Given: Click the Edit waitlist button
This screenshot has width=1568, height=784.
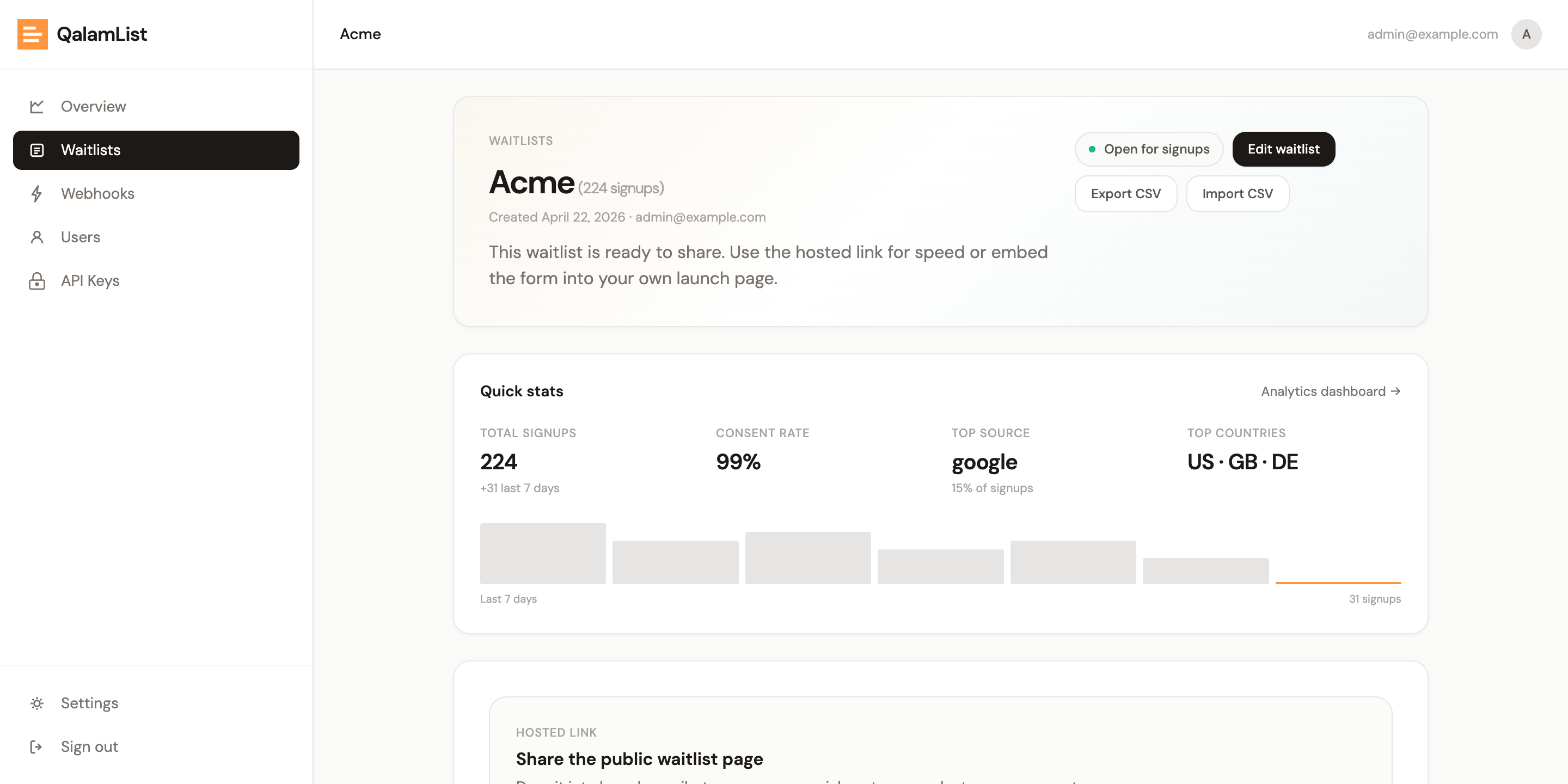Looking at the screenshot, I should (1283, 149).
